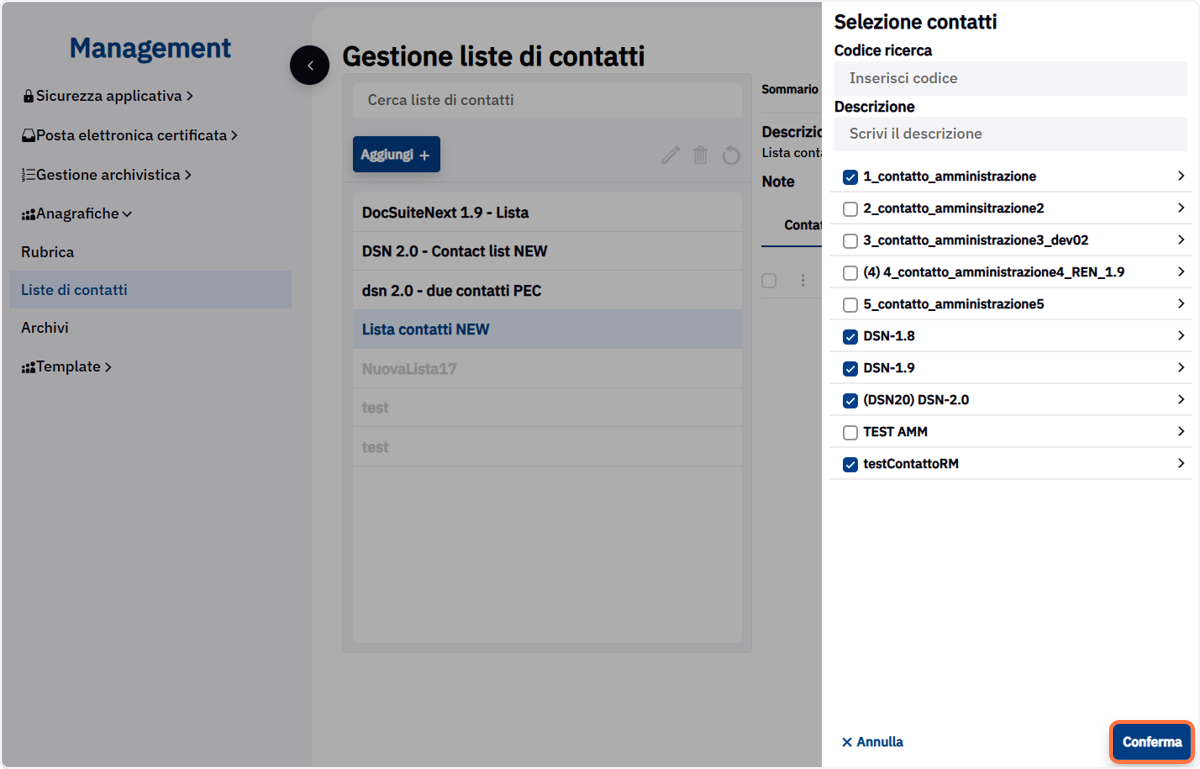Click the list icon beside Gestione archivistica
The height and width of the screenshot is (769, 1200).
click(x=28, y=175)
